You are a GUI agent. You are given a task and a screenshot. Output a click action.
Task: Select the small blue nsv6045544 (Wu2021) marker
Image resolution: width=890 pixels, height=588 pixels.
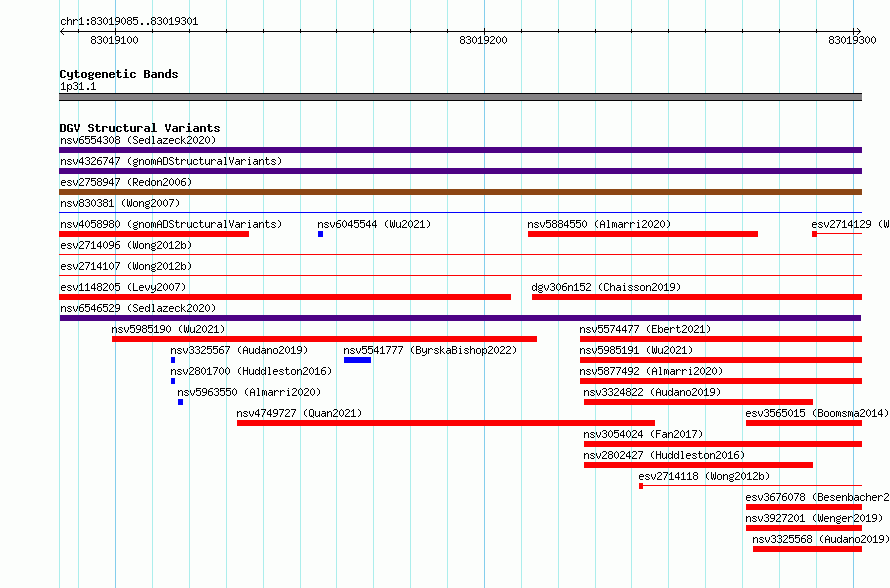[321, 234]
